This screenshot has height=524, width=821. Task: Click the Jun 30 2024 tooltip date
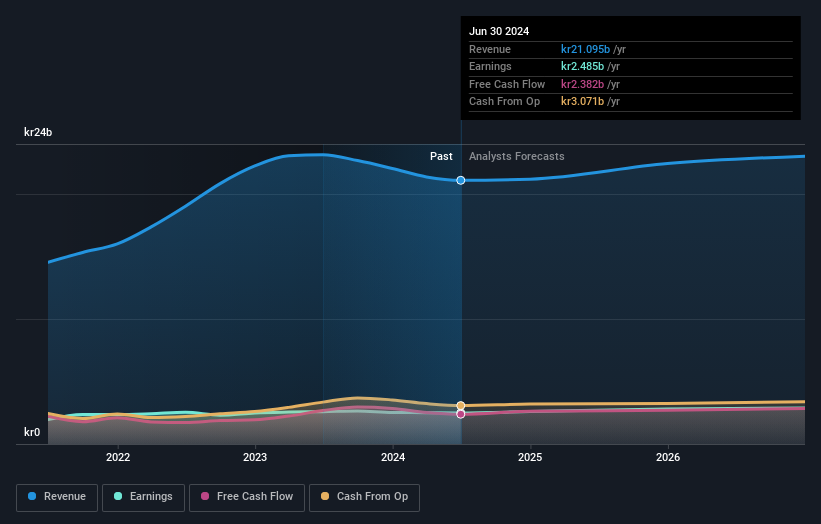(x=499, y=31)
